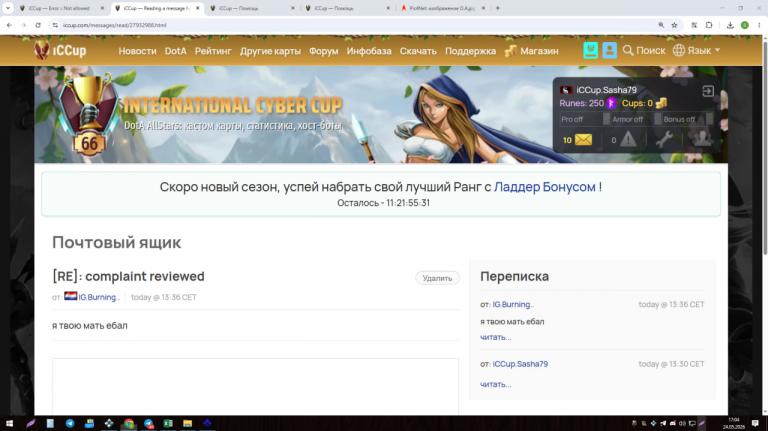Open the Другие карты menu

[270, 51]
